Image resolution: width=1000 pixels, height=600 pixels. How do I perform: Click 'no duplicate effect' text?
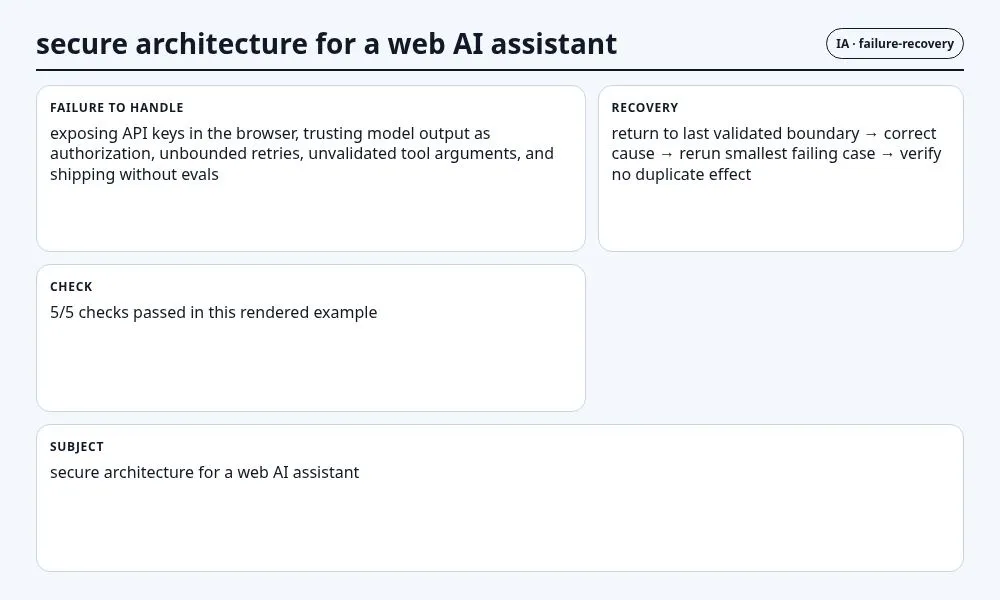point(681,175)
